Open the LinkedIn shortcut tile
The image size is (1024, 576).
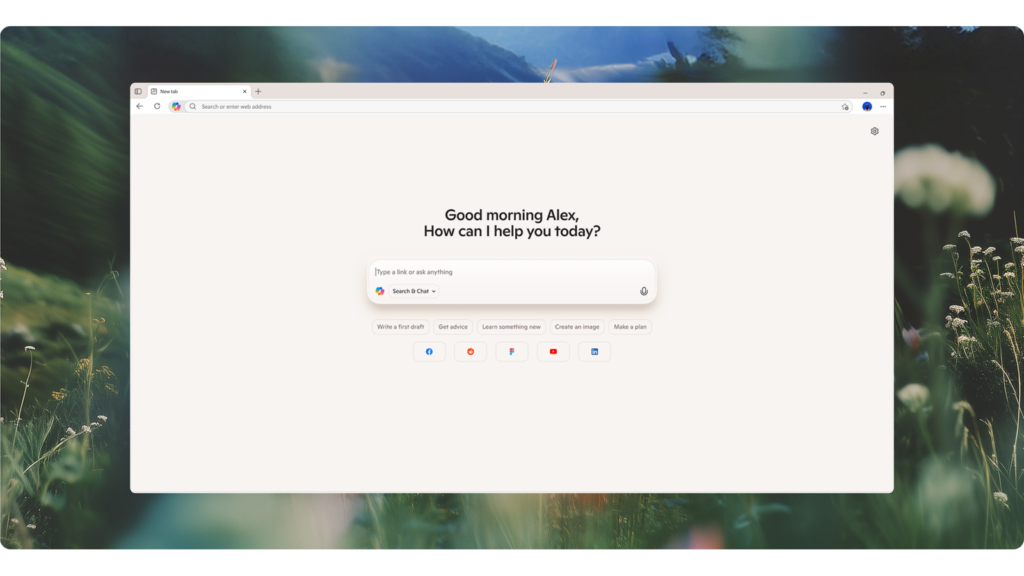(594, 351)
